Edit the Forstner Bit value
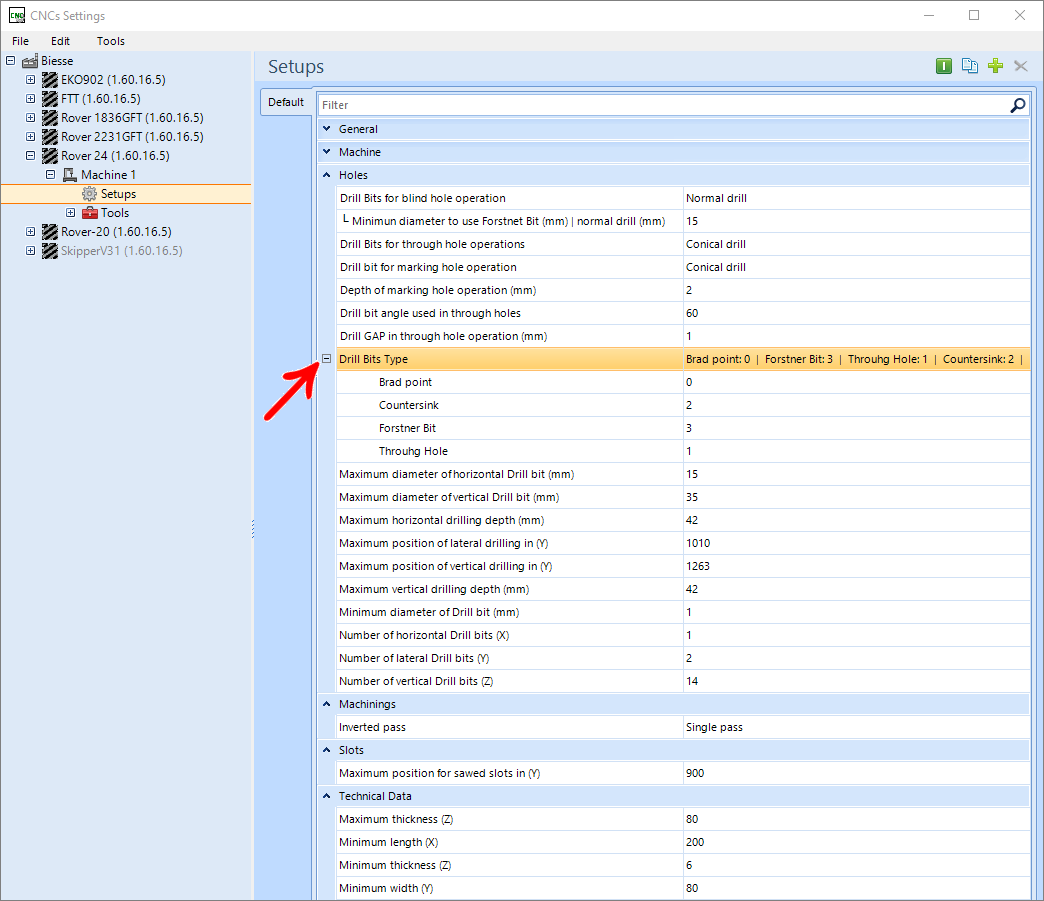This screenshot has height=901, width=1044. [x=856, y=428]
